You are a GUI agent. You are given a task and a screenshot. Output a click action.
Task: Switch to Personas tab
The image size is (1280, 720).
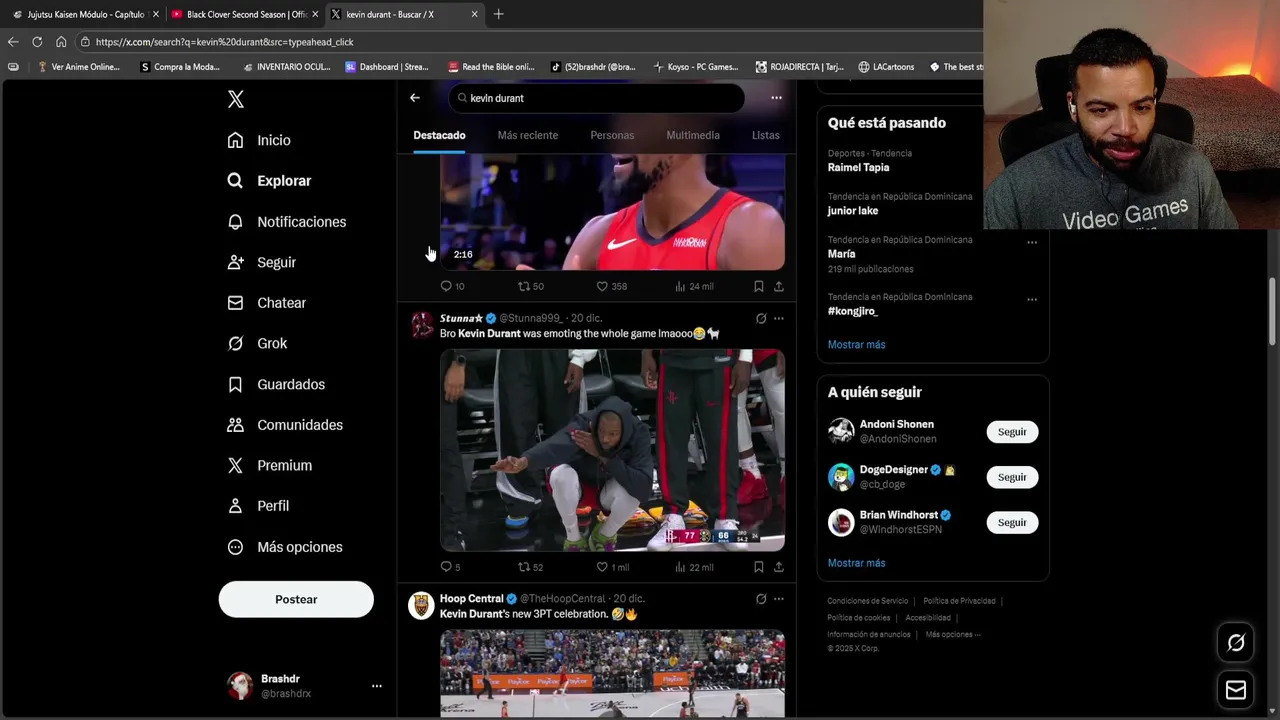coord(612,135)
